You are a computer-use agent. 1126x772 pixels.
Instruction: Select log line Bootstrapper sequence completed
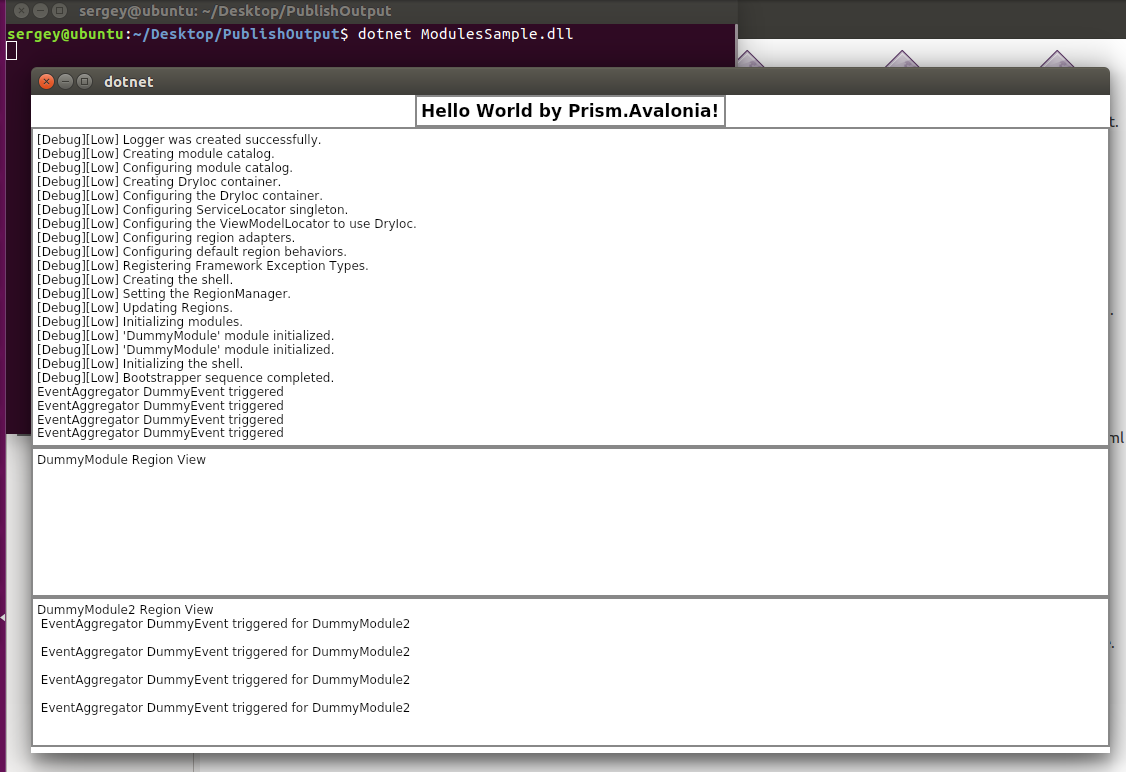click(x=185, y=378)
